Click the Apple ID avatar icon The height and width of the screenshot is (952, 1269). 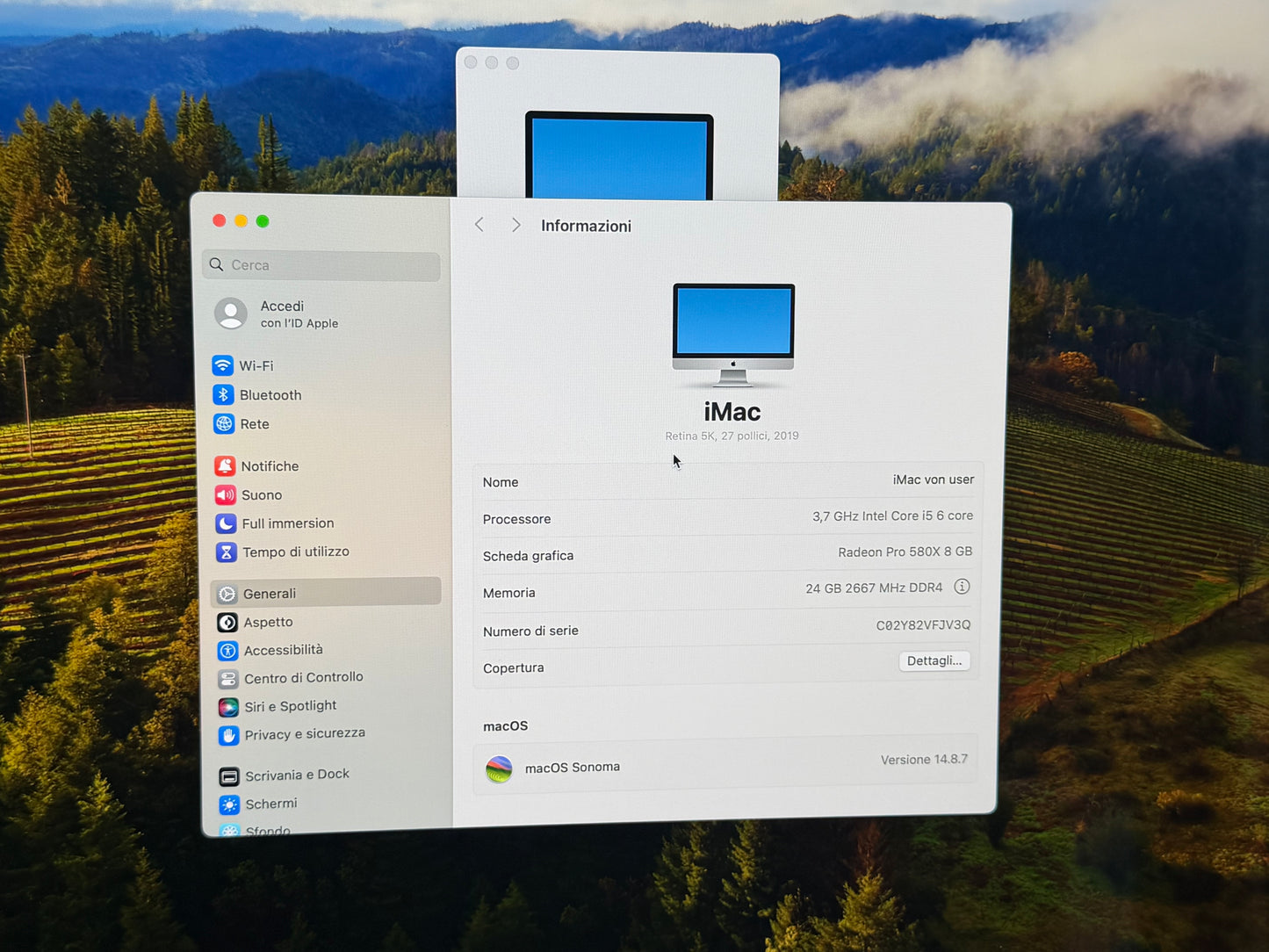point(231,314)
